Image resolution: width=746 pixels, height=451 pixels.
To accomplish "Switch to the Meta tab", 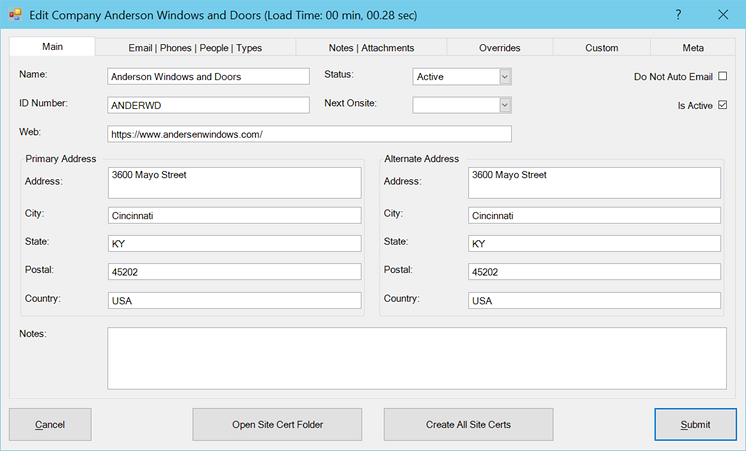I will click(x=693, y=48).
